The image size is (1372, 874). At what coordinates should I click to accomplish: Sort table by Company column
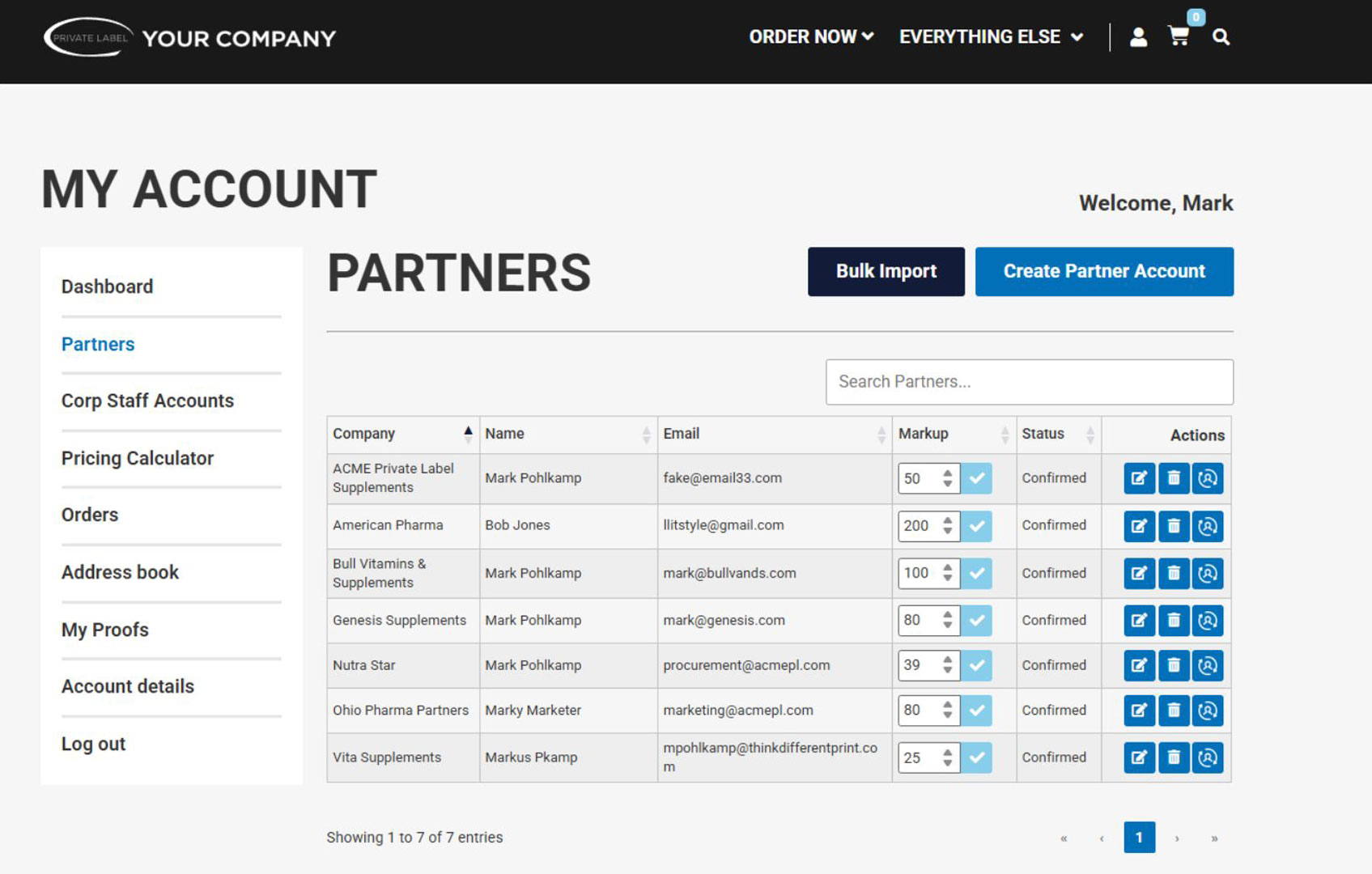coord(403,435)
